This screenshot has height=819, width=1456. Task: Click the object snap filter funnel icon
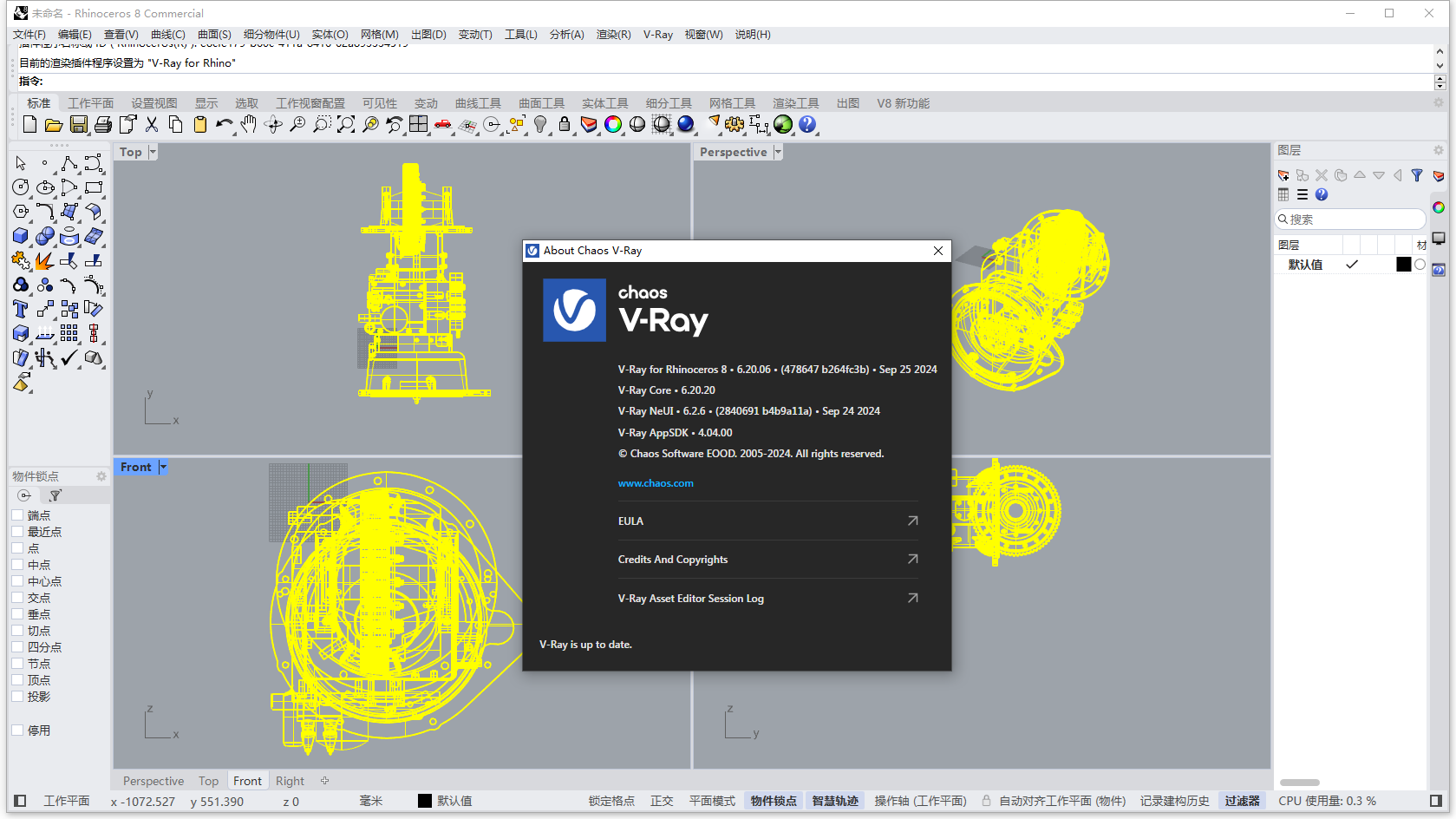click(55, 495)
